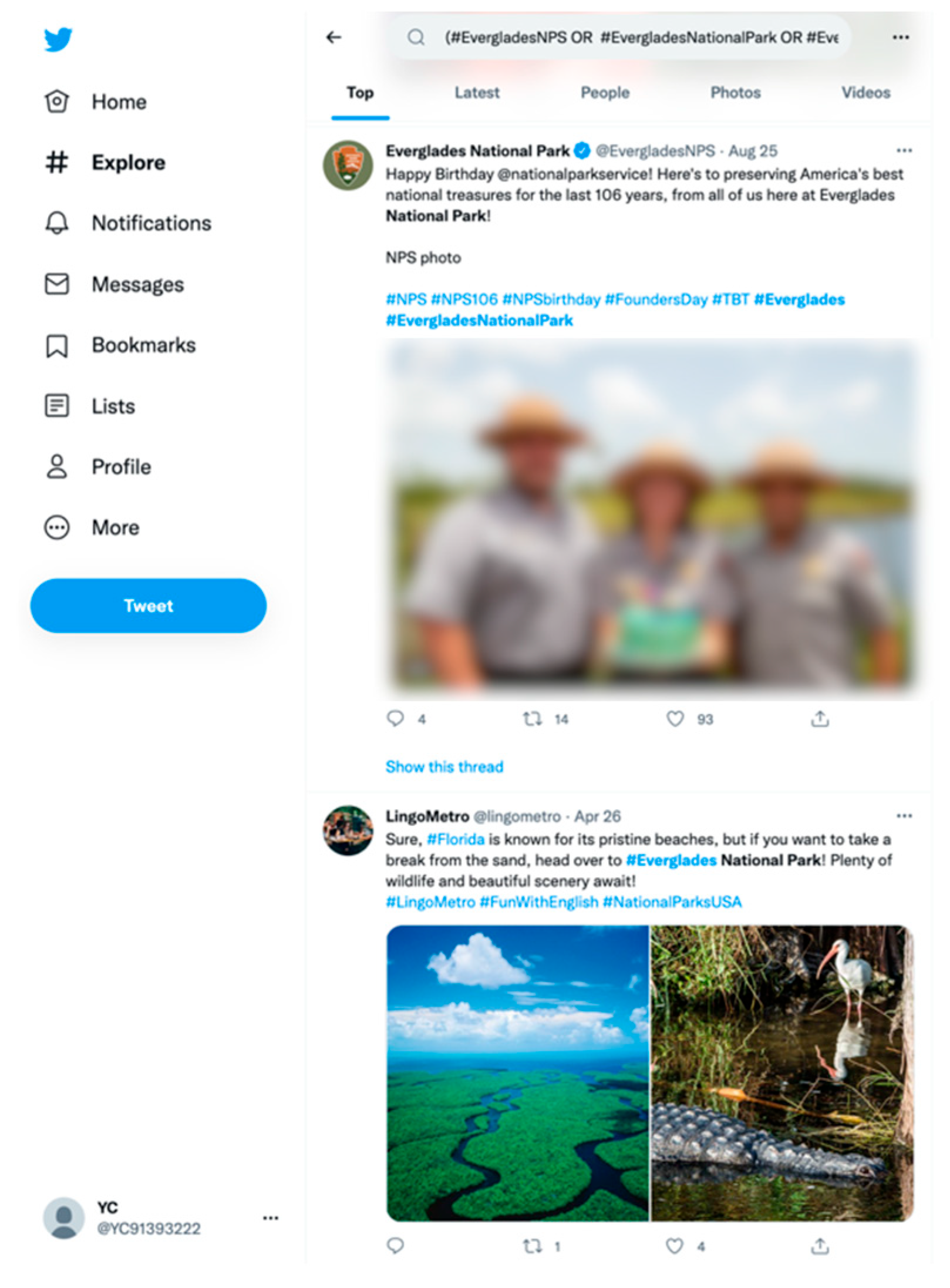
Task: Open the alligator and ibis photo
Action: click(x=781, y=1074)
